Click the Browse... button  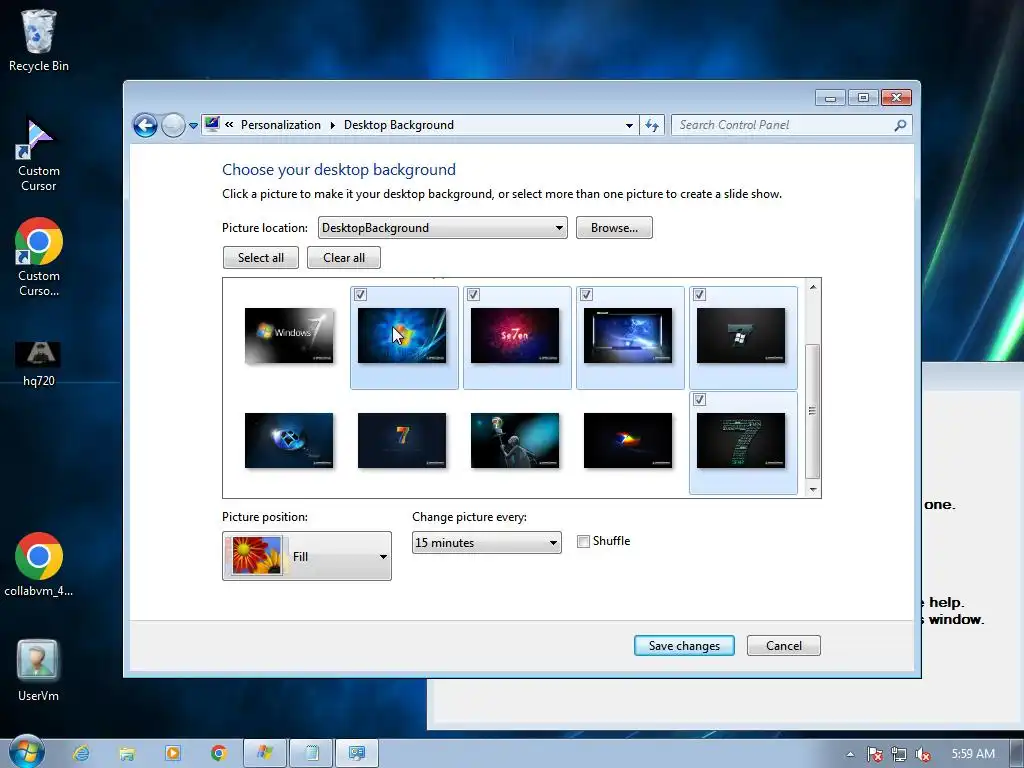click(614, 228)
